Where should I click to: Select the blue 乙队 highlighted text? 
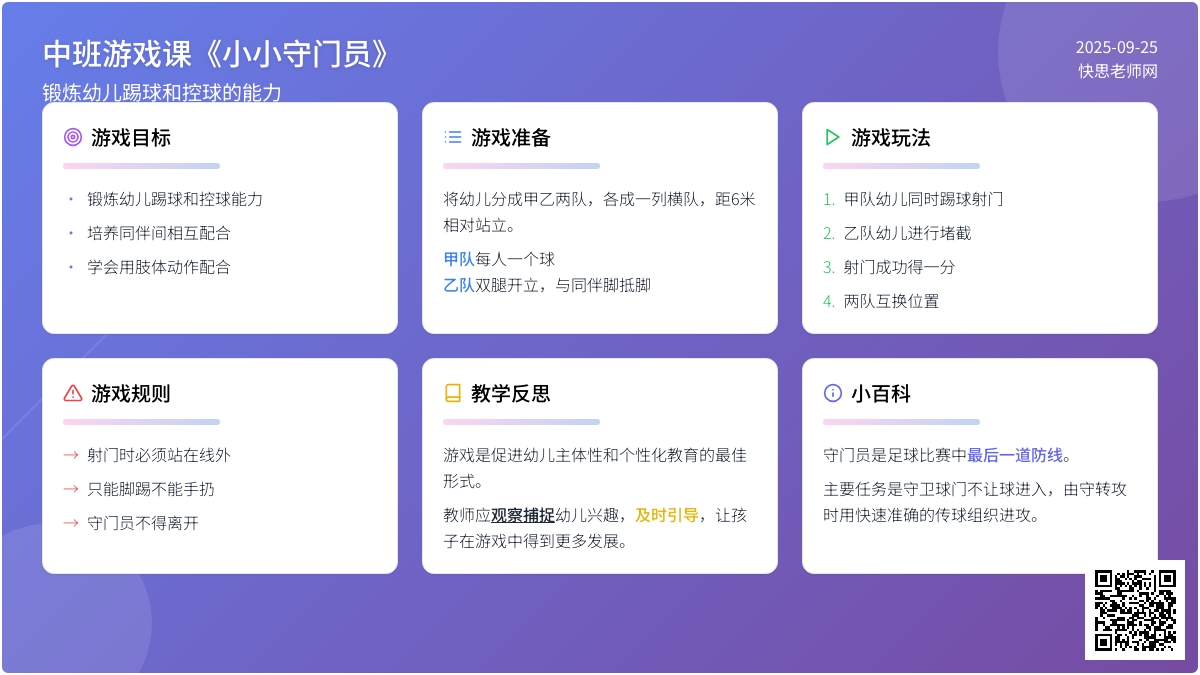(459, 285)
